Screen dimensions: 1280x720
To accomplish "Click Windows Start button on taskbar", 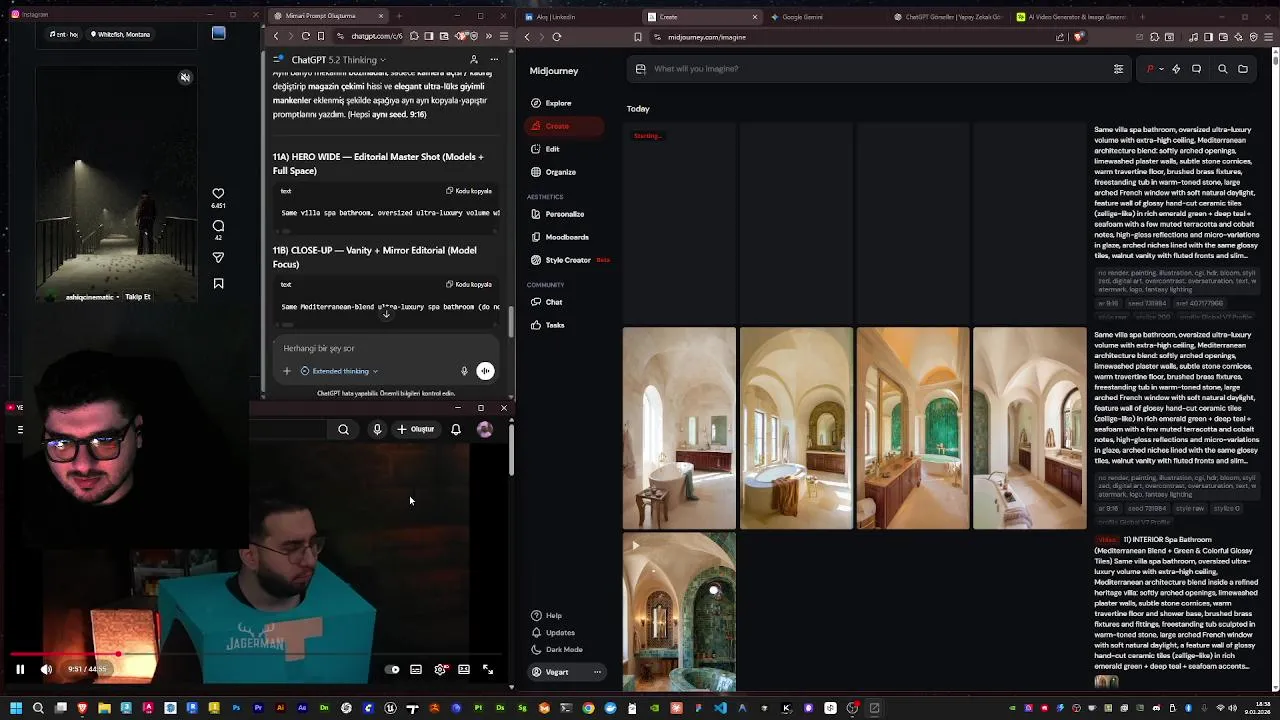I will [16, 708].
